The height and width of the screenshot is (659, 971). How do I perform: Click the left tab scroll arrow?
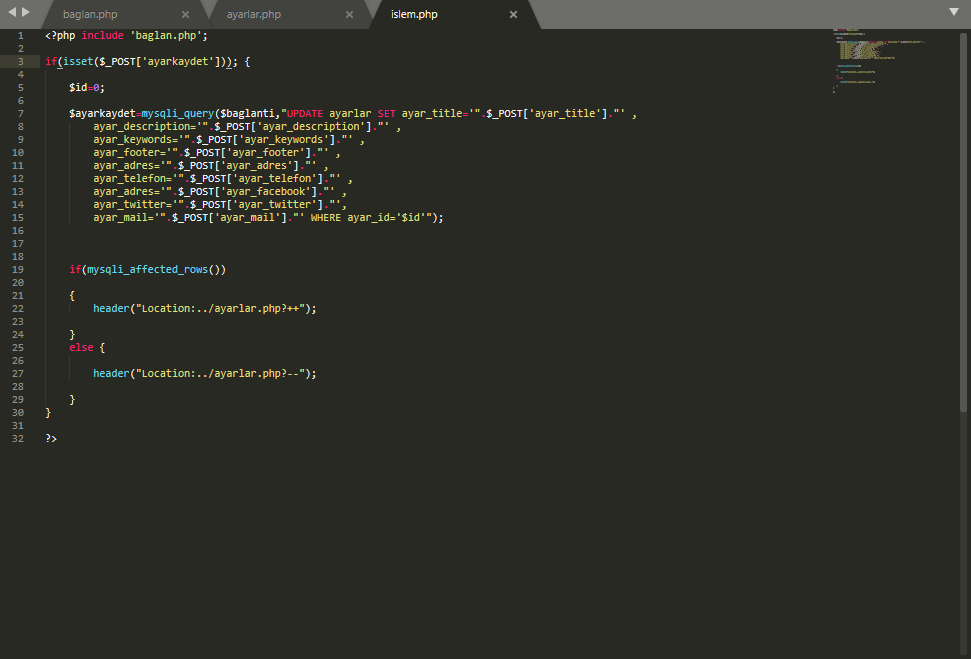[x=12, y=12]
